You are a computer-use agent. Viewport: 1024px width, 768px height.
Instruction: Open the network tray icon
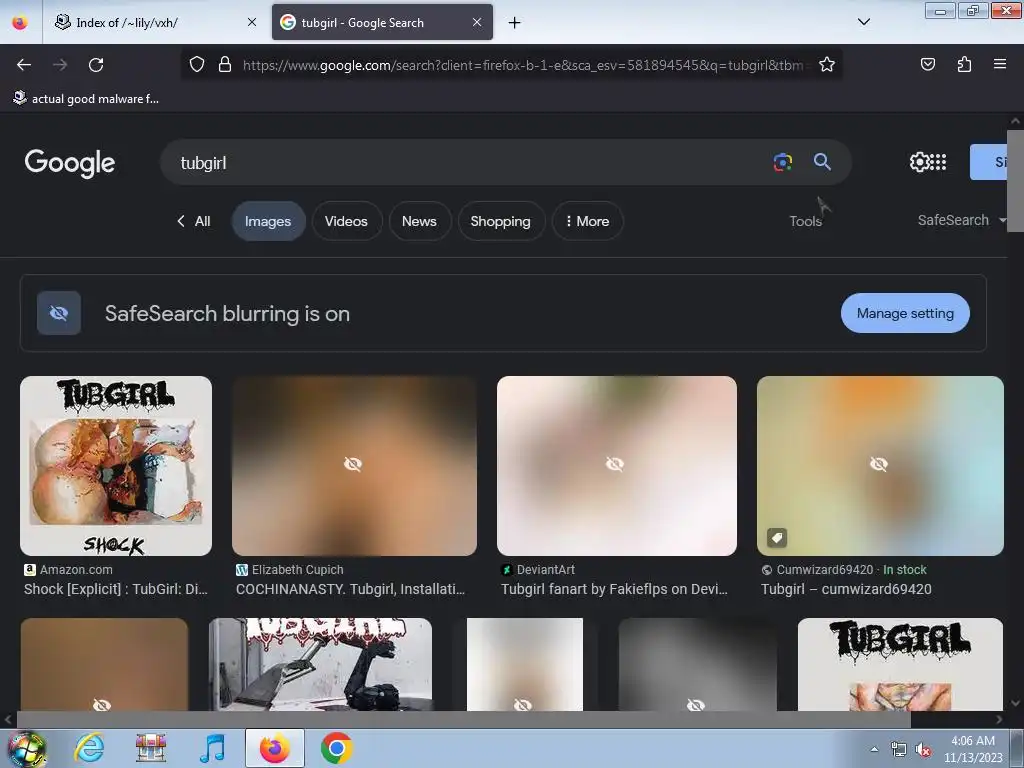(899, 750)
